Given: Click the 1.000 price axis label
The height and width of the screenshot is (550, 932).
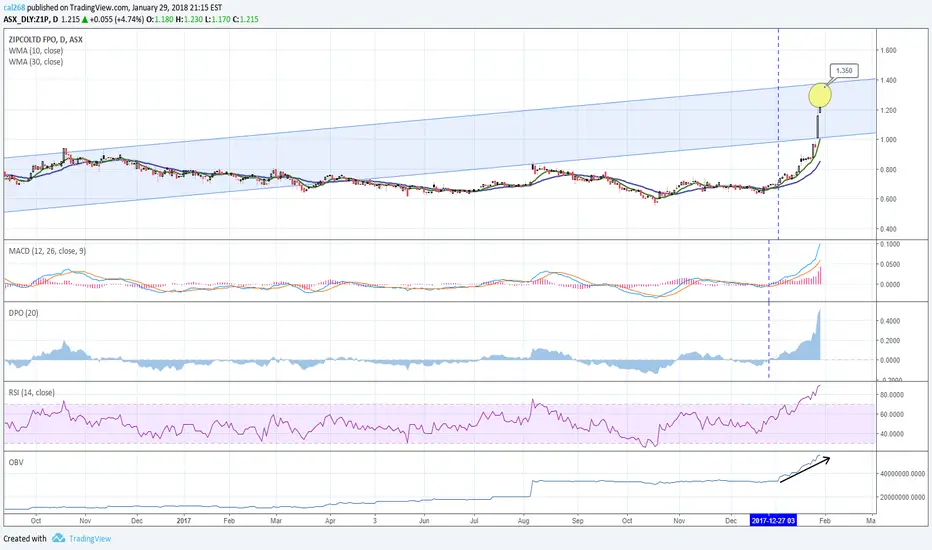Looking at the screenshot, I should pos(888,140).
